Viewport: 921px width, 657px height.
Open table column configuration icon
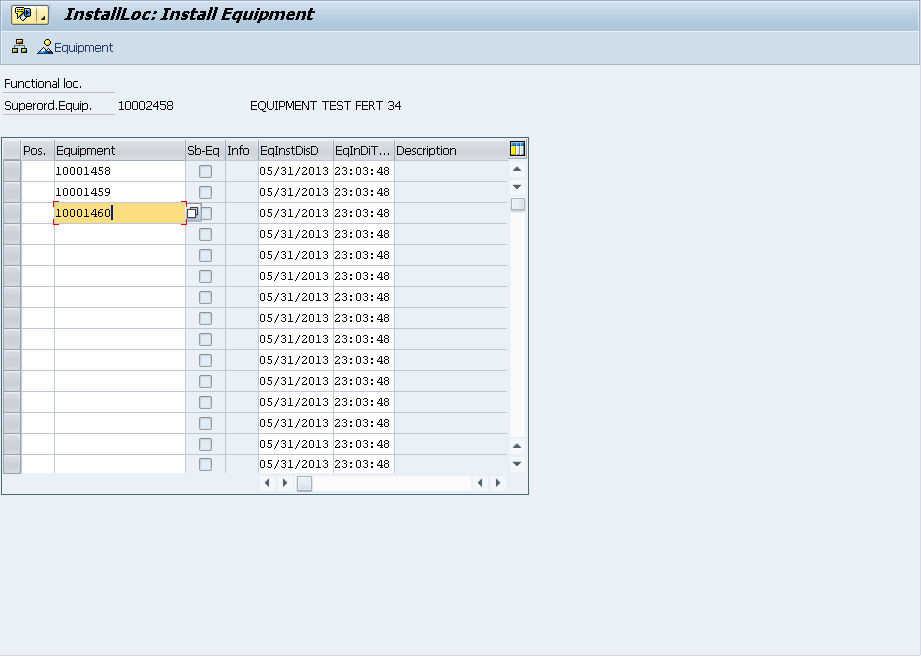517,149
